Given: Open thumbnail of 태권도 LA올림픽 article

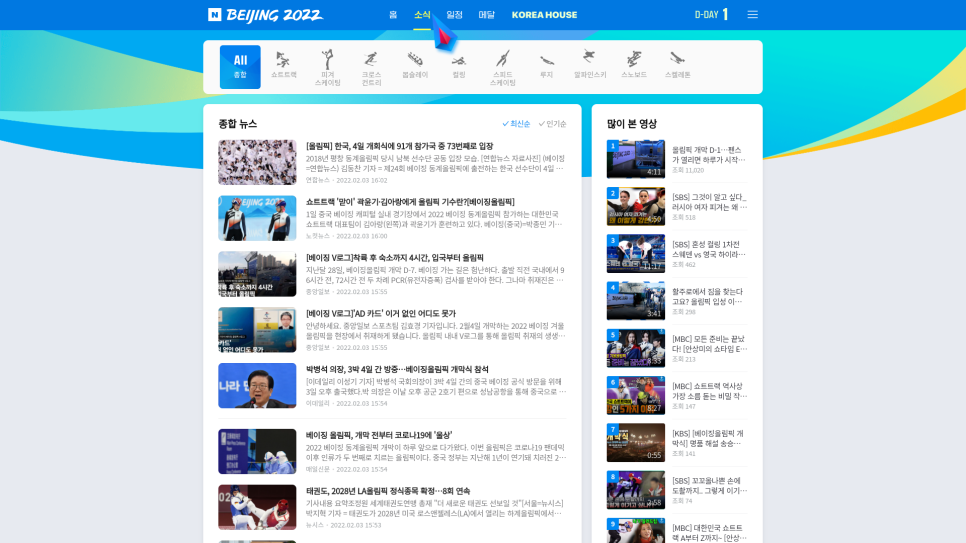Looking at the screenshot, I should click(x=257, y=507).
